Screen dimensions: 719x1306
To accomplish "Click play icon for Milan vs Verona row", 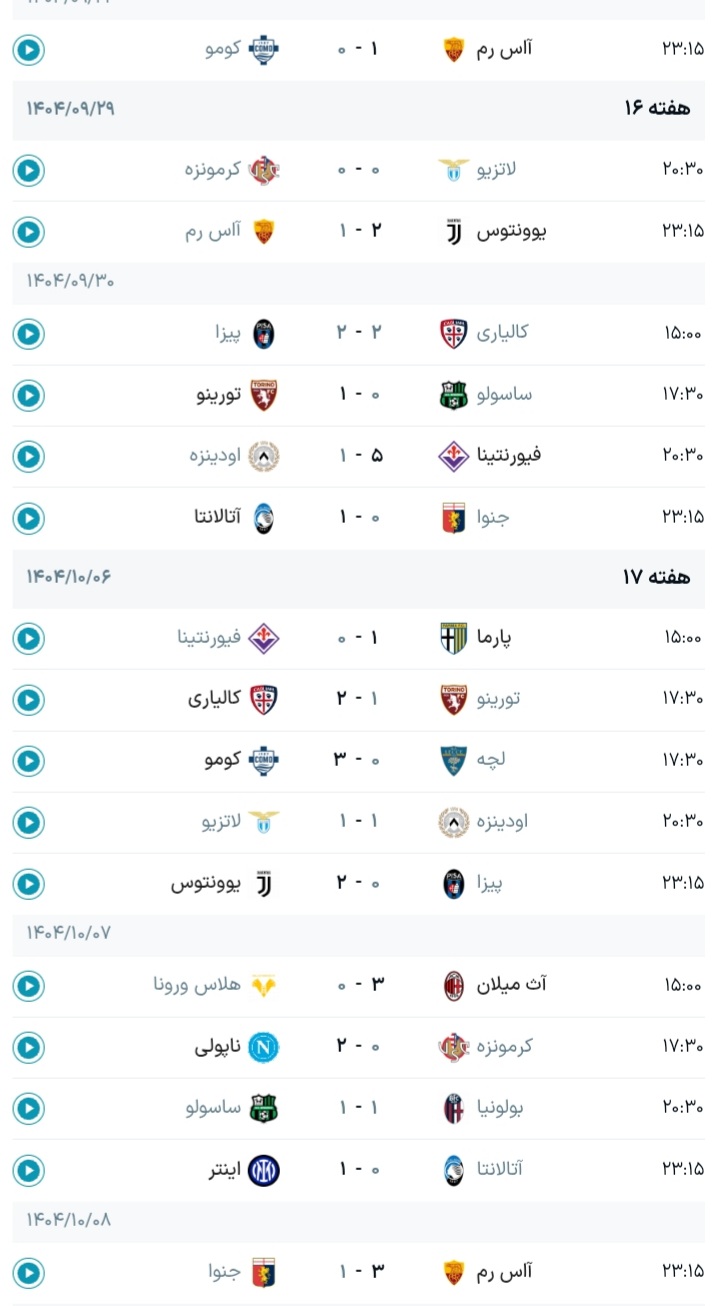I will (28, 986).
